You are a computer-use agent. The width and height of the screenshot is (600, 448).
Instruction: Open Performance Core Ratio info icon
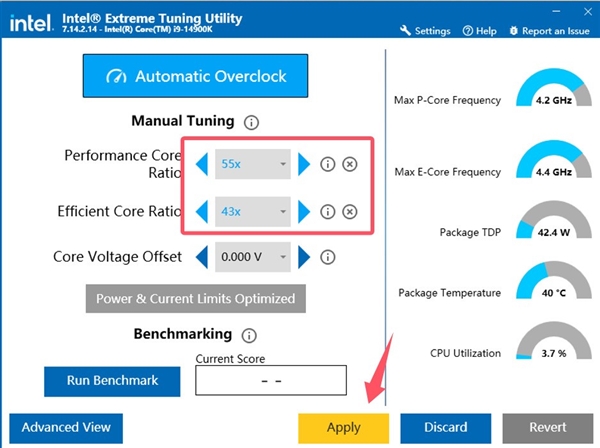[328, 164]
